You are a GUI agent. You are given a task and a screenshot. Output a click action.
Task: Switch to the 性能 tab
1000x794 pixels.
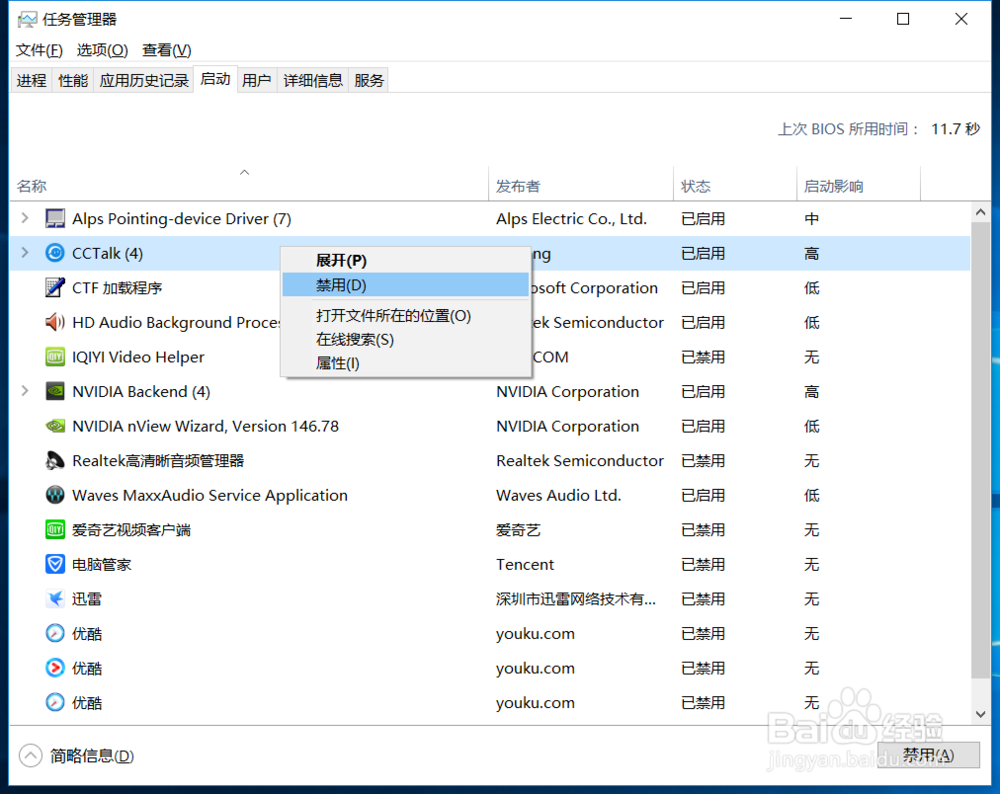click(73, 80)
